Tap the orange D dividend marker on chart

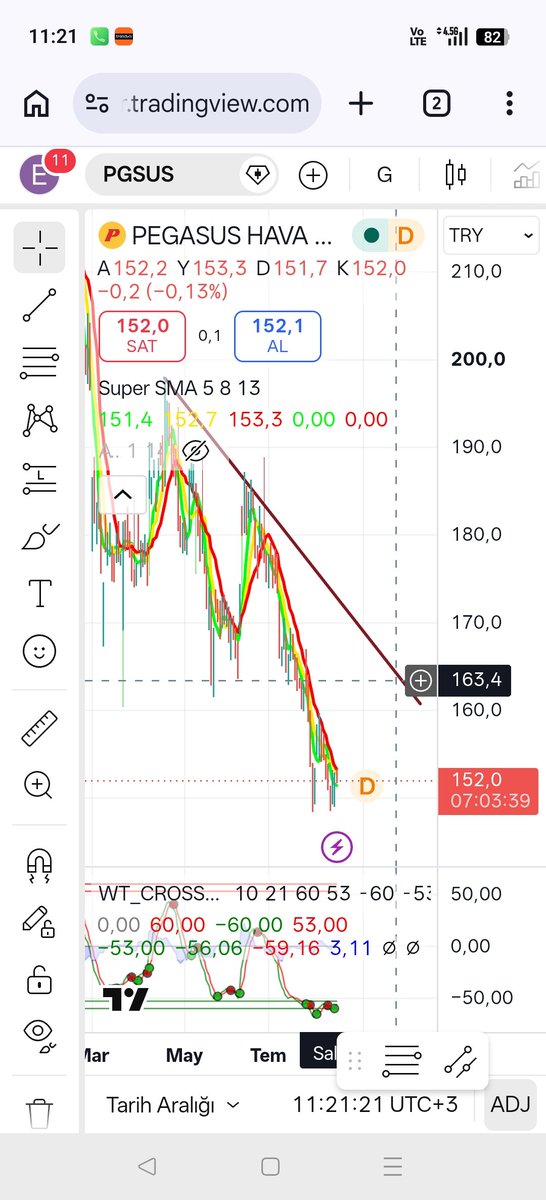pyautogui.click(x=366, y=787)
